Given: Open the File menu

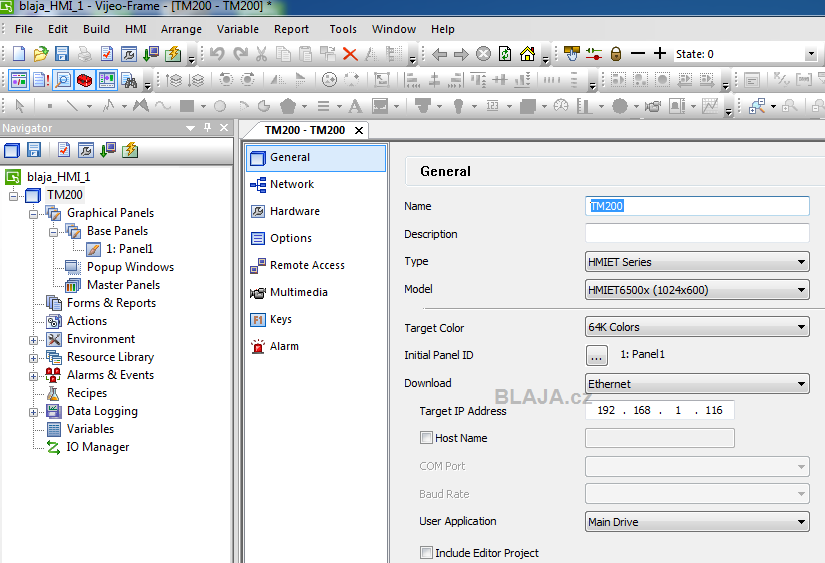Looking at the screenshot, I should tap(24, 29).
